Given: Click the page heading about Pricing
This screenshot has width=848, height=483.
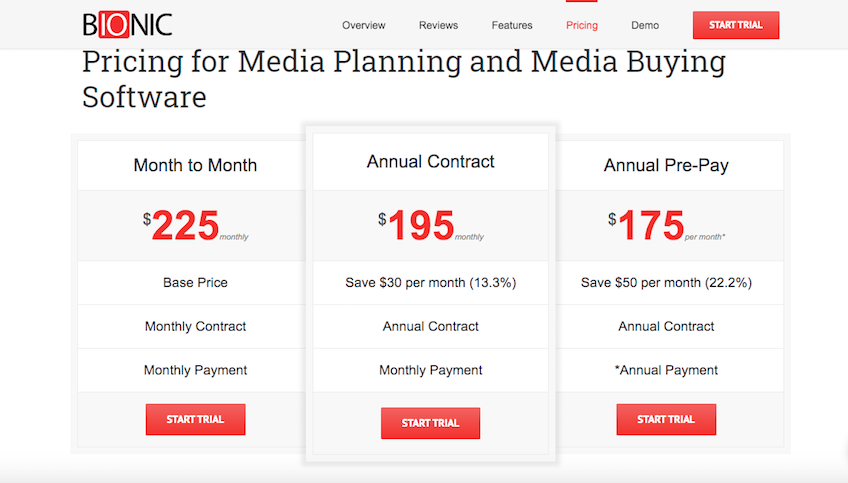Looking at the screenshot, I should (x=403, y=79).
